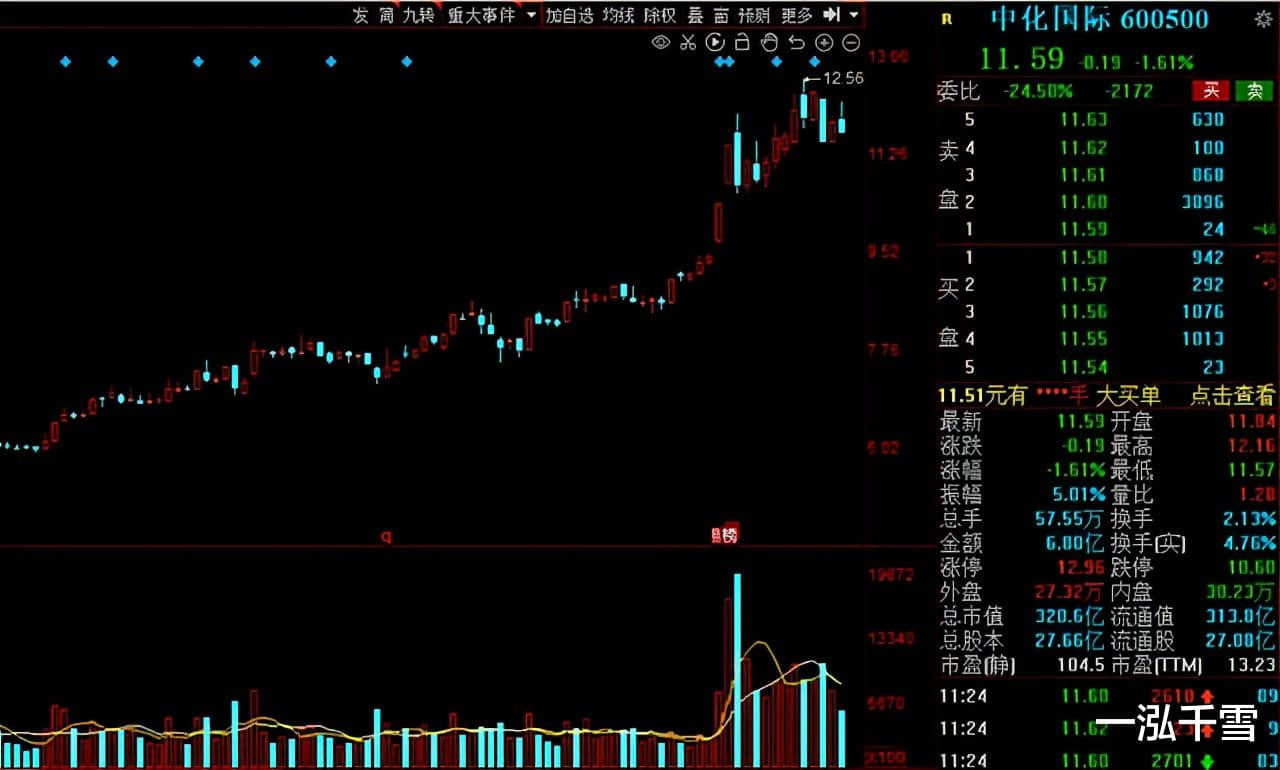Screen dimensions: 1280x770
Task: Click red up arrow in 2610 trade row
Action: point(1207,696)
